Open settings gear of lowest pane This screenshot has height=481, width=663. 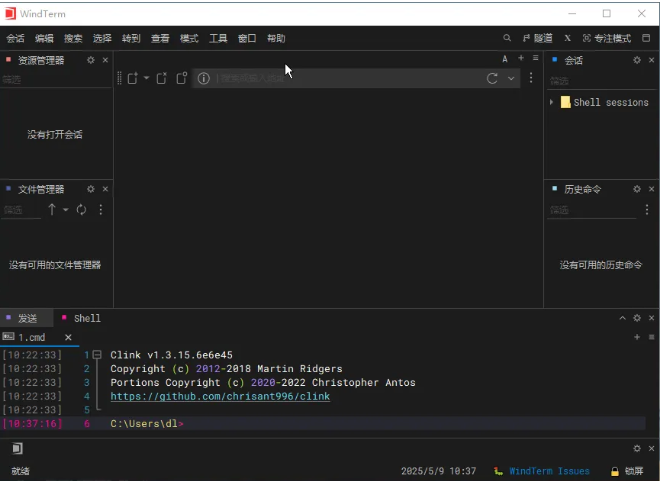pyautogui.click(x=637, y=448)
